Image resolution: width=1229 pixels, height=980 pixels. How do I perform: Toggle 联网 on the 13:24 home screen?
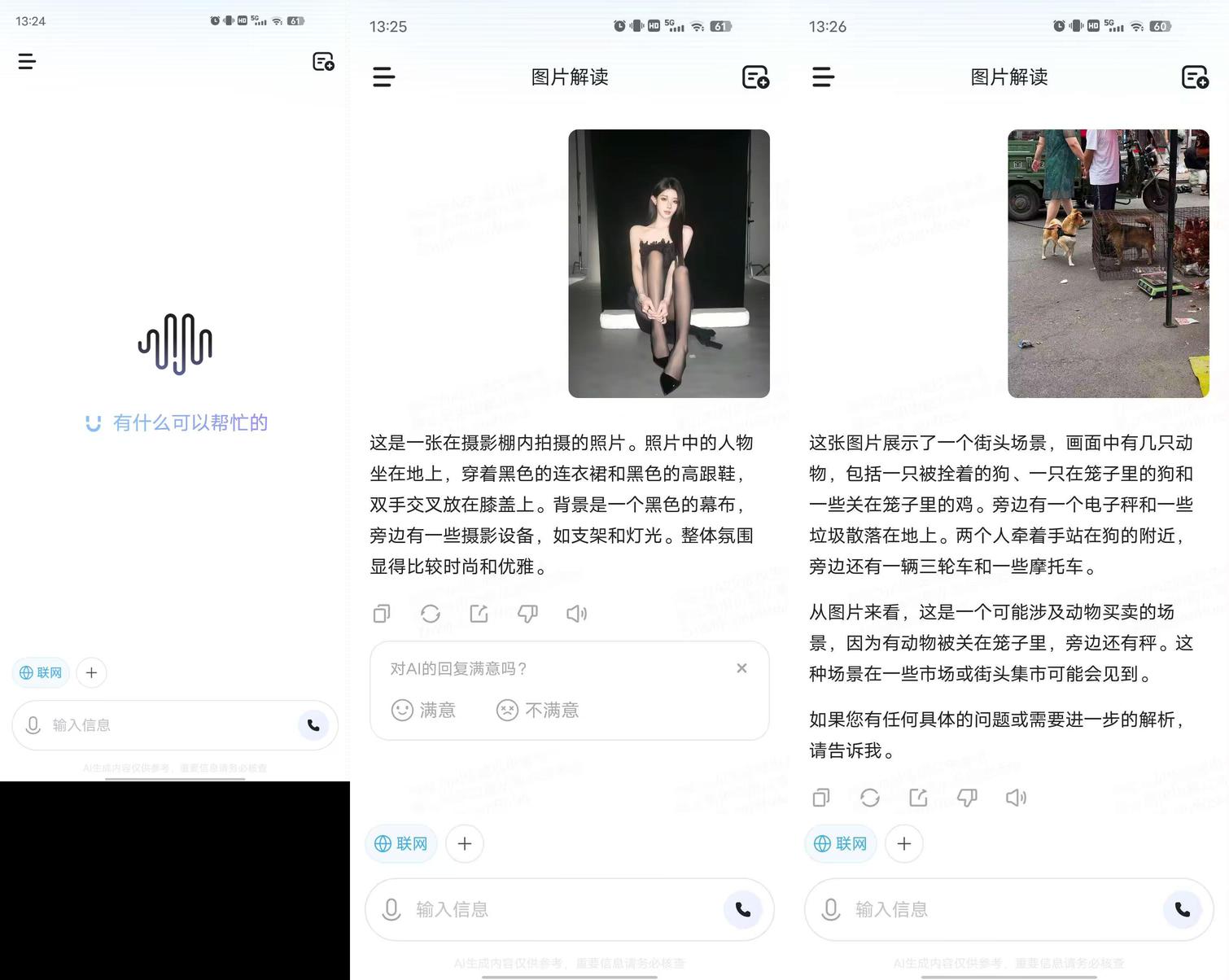click(42, 672)
